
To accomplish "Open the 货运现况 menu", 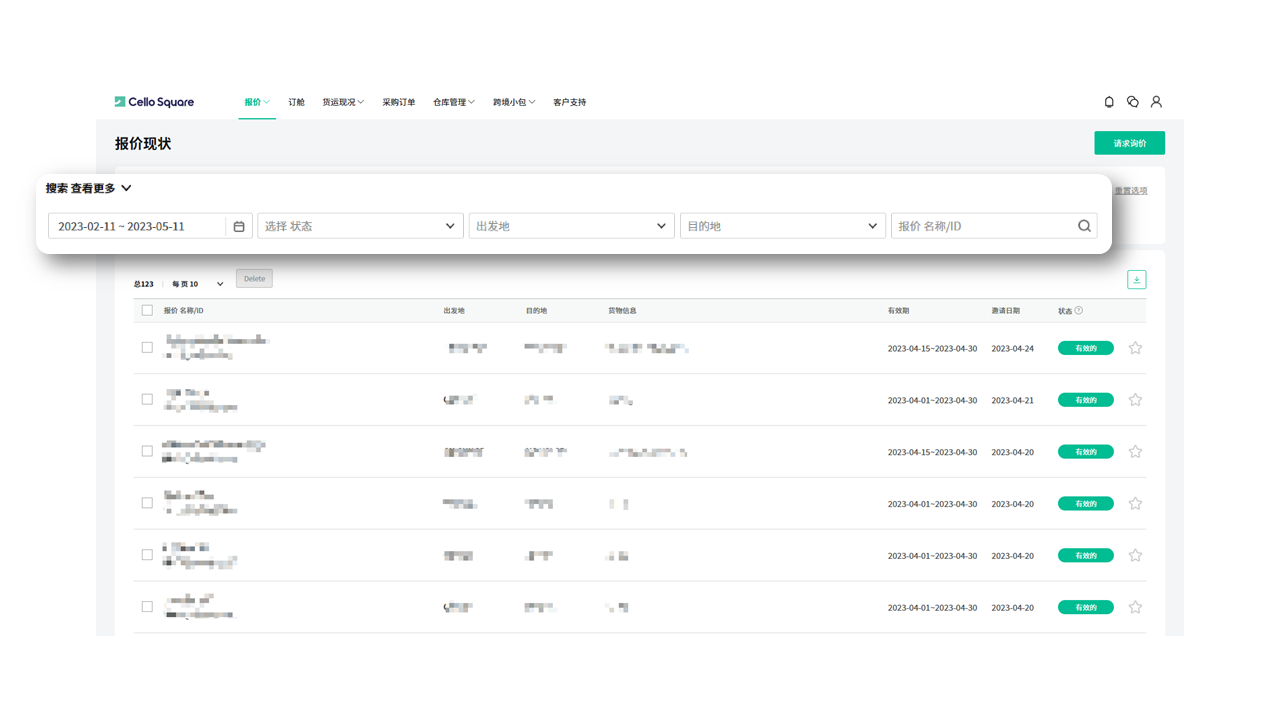I will [x=342, y=102].
